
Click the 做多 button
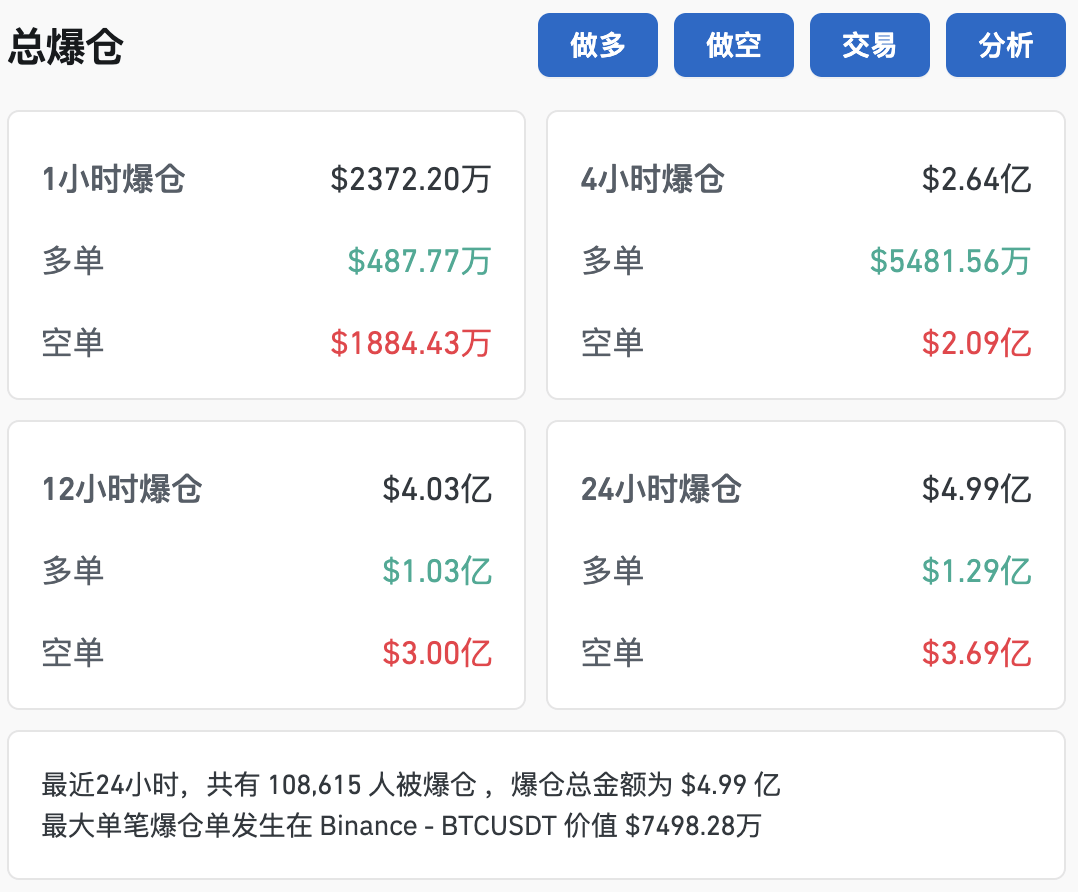[597, 44]
